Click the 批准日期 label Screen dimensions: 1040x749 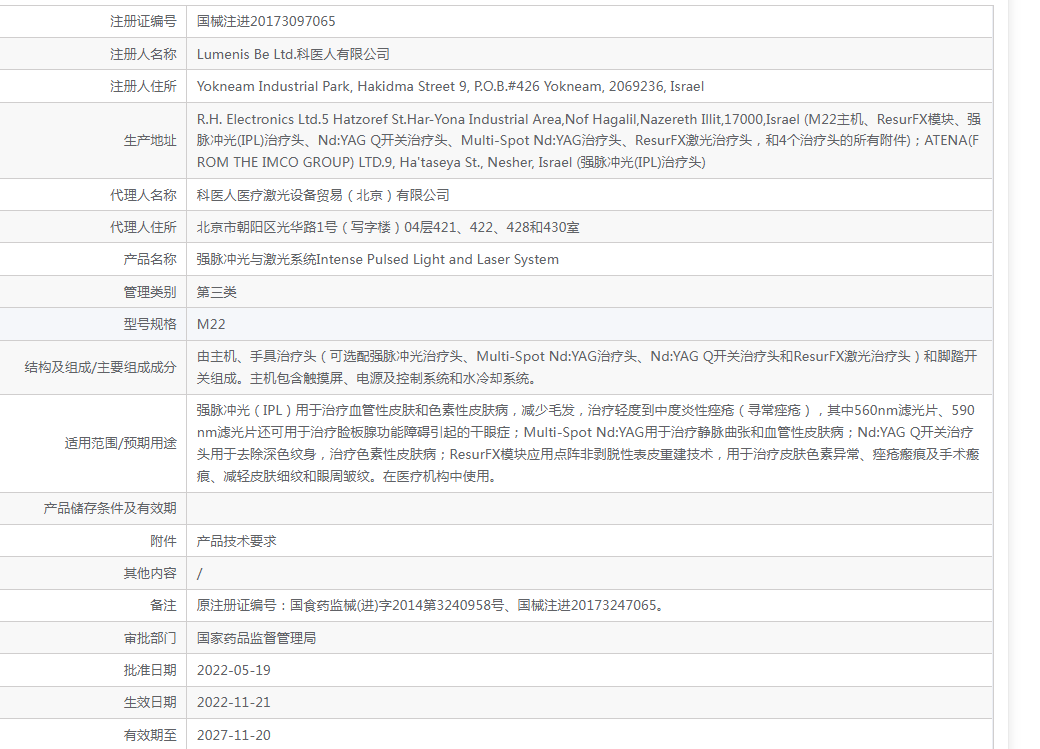(x=150, y=670)
